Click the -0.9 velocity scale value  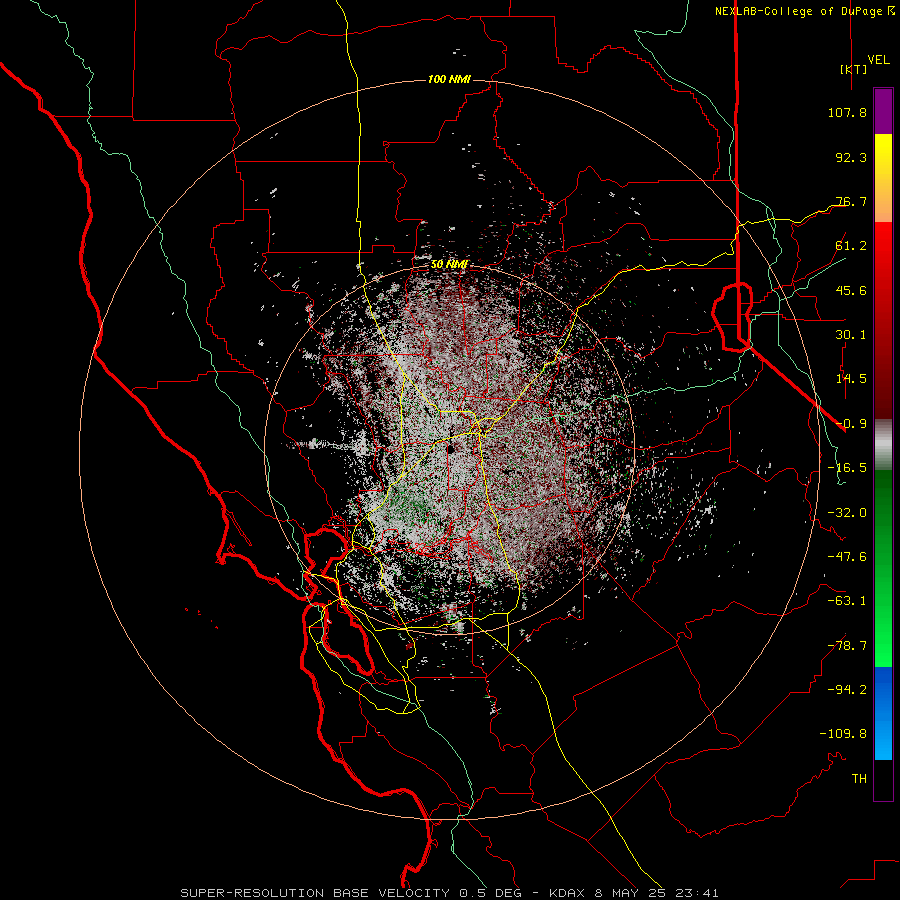(851, 424)
